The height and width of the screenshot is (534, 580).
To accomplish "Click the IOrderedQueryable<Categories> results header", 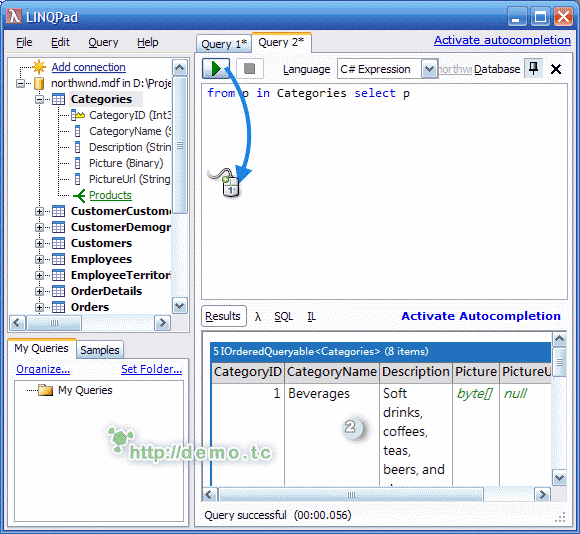I will pos(380,351).
